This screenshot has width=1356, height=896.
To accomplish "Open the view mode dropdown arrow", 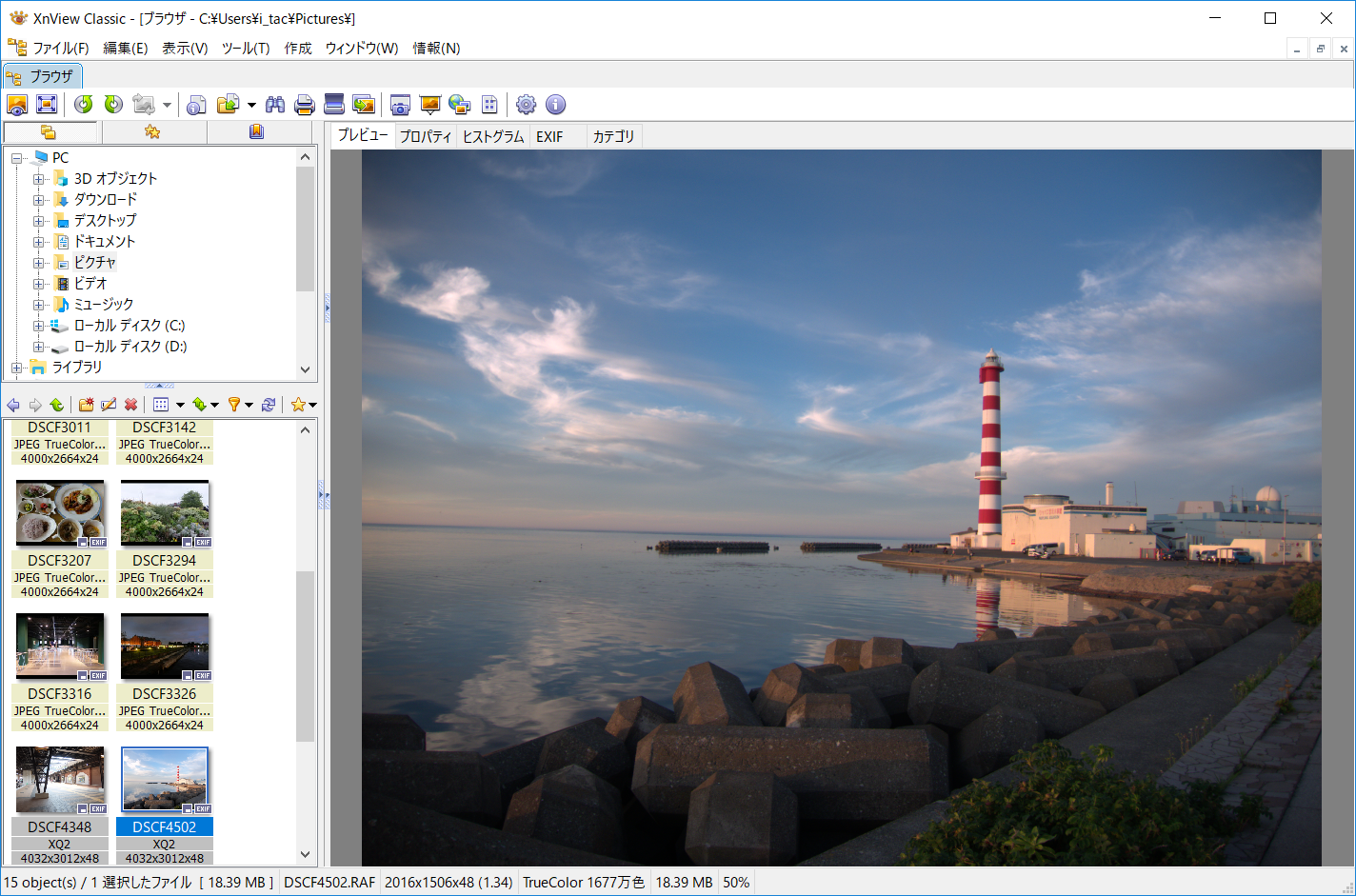I will (180, 405).
